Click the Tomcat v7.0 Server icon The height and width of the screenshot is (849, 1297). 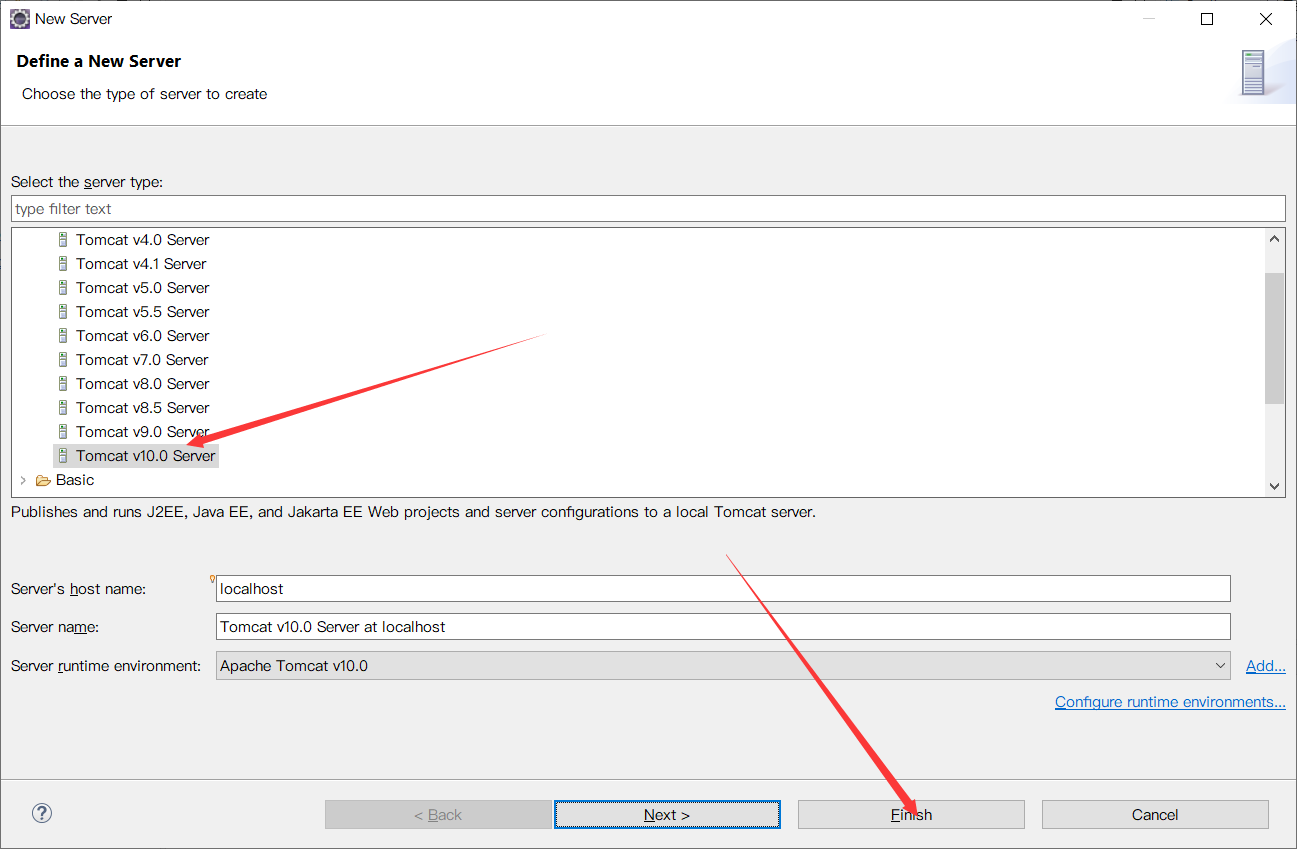click(63, 360)
